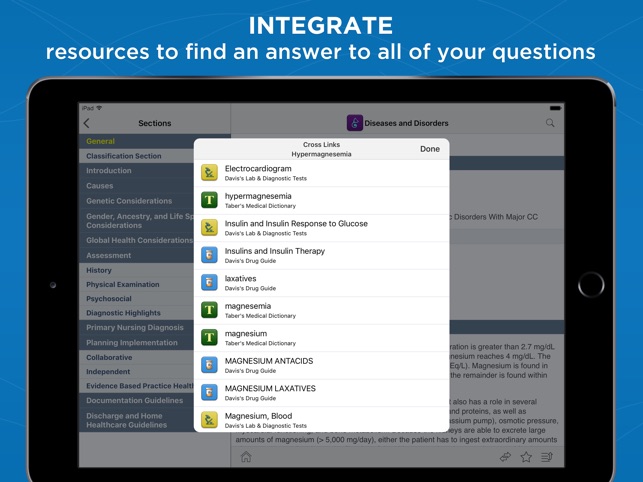Tap the favorite star icon
Image resolution: width=643 pixels, height=482 pixels.
click(x=526, y=457)
